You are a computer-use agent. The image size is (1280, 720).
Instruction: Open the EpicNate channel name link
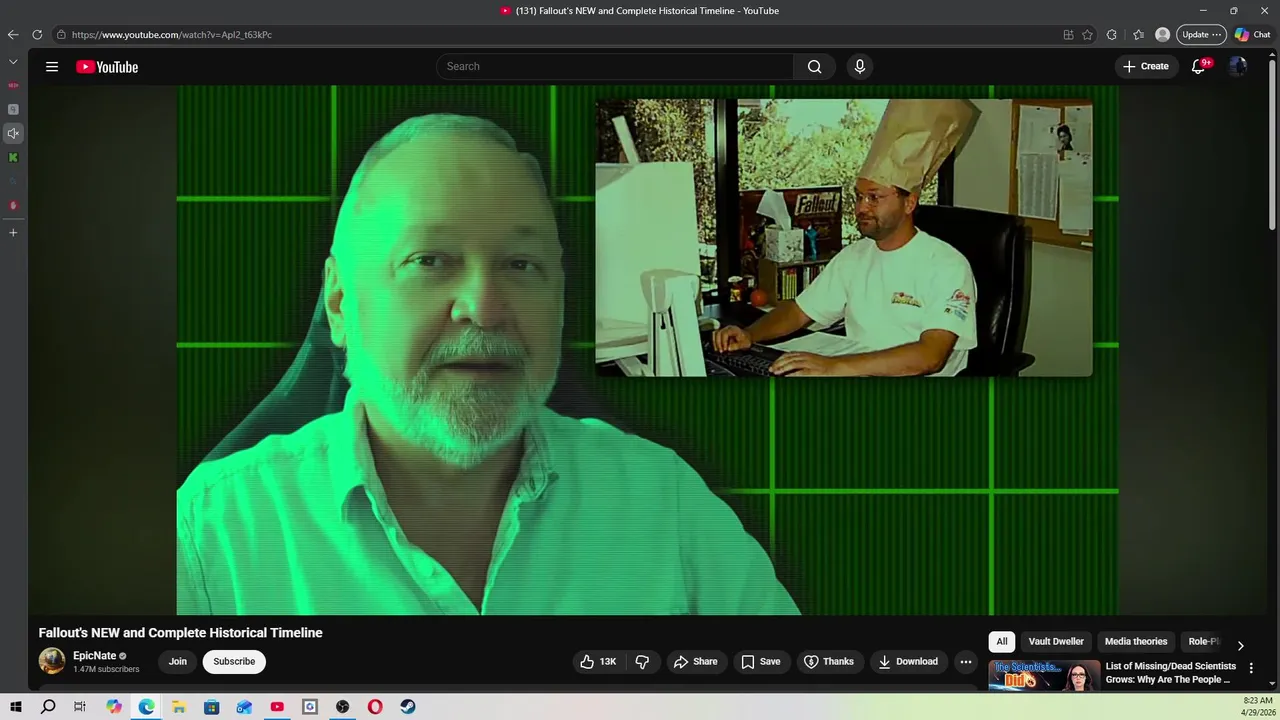95,656
